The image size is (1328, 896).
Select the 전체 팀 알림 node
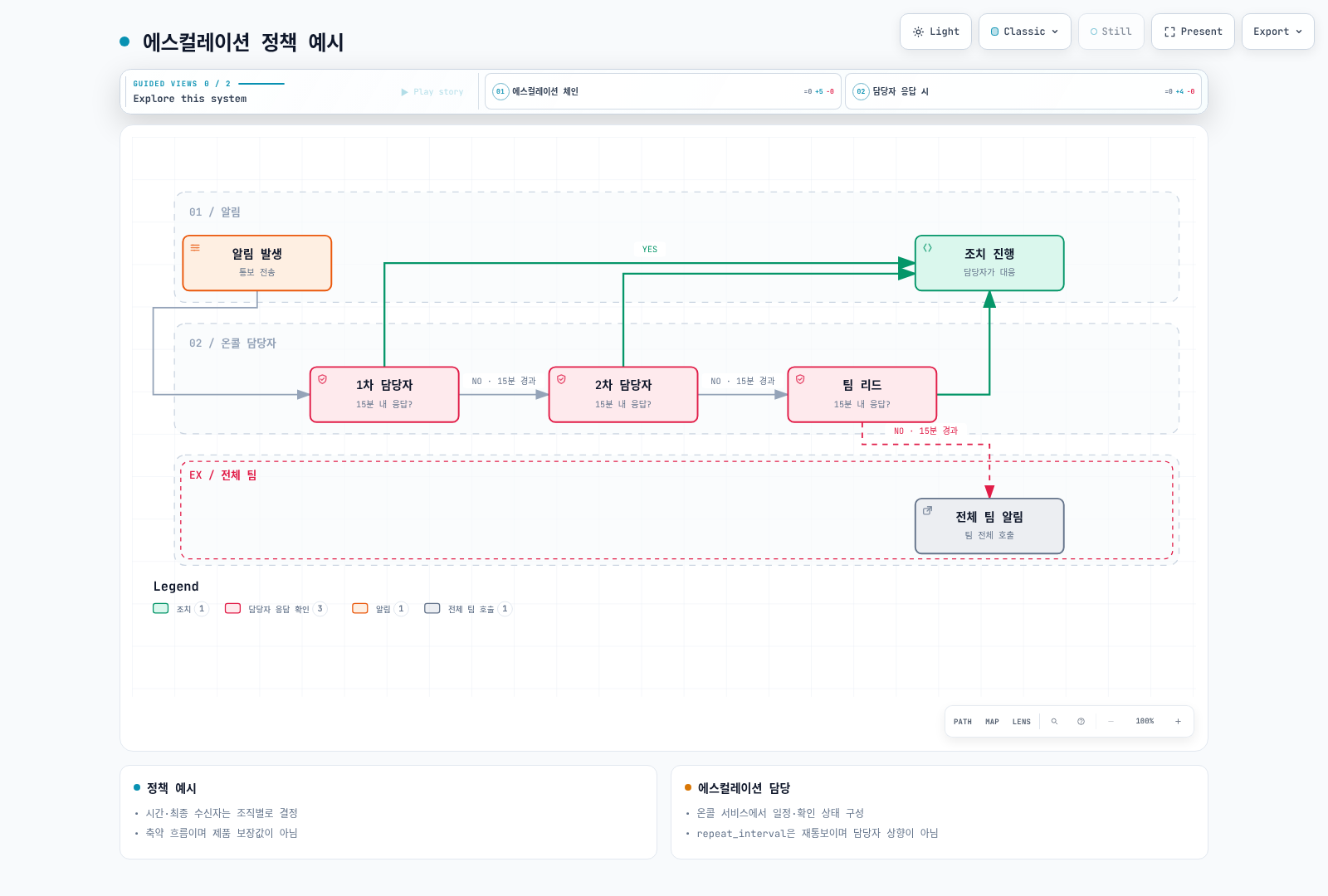click(989, 526)
